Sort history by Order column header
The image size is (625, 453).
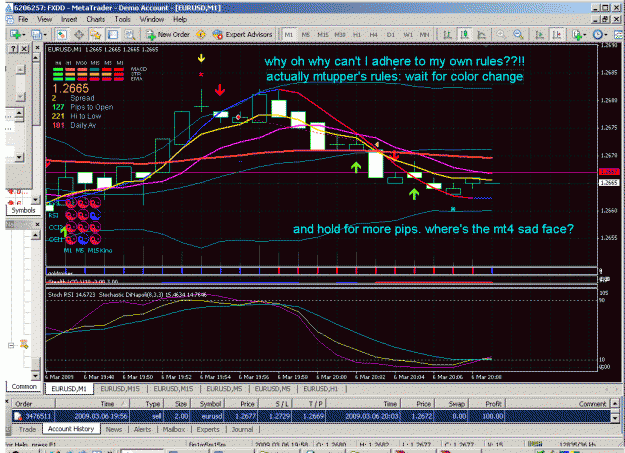point(33,404)
